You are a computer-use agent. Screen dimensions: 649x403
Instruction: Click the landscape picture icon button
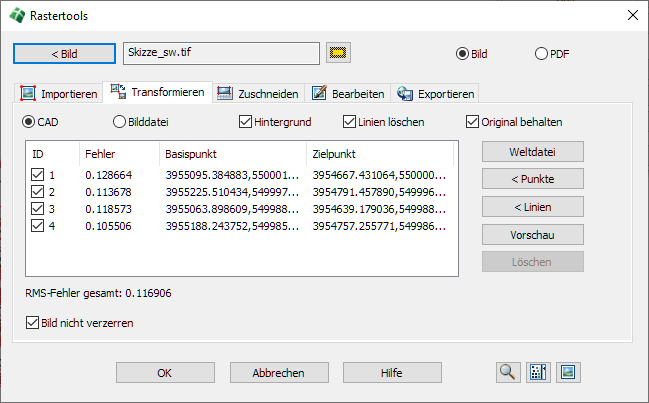(x=568, y=372)
